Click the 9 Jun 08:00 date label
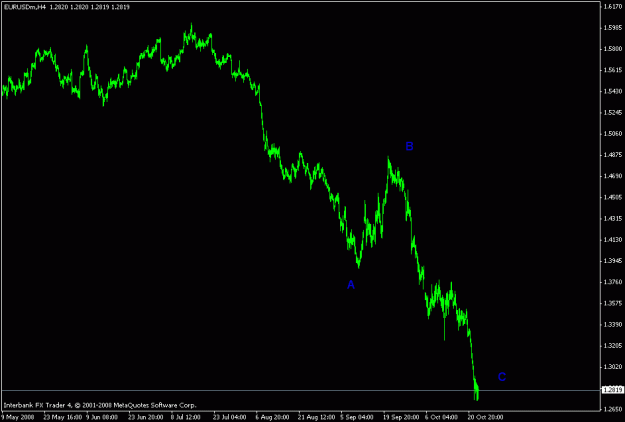 tap(102, 417)
